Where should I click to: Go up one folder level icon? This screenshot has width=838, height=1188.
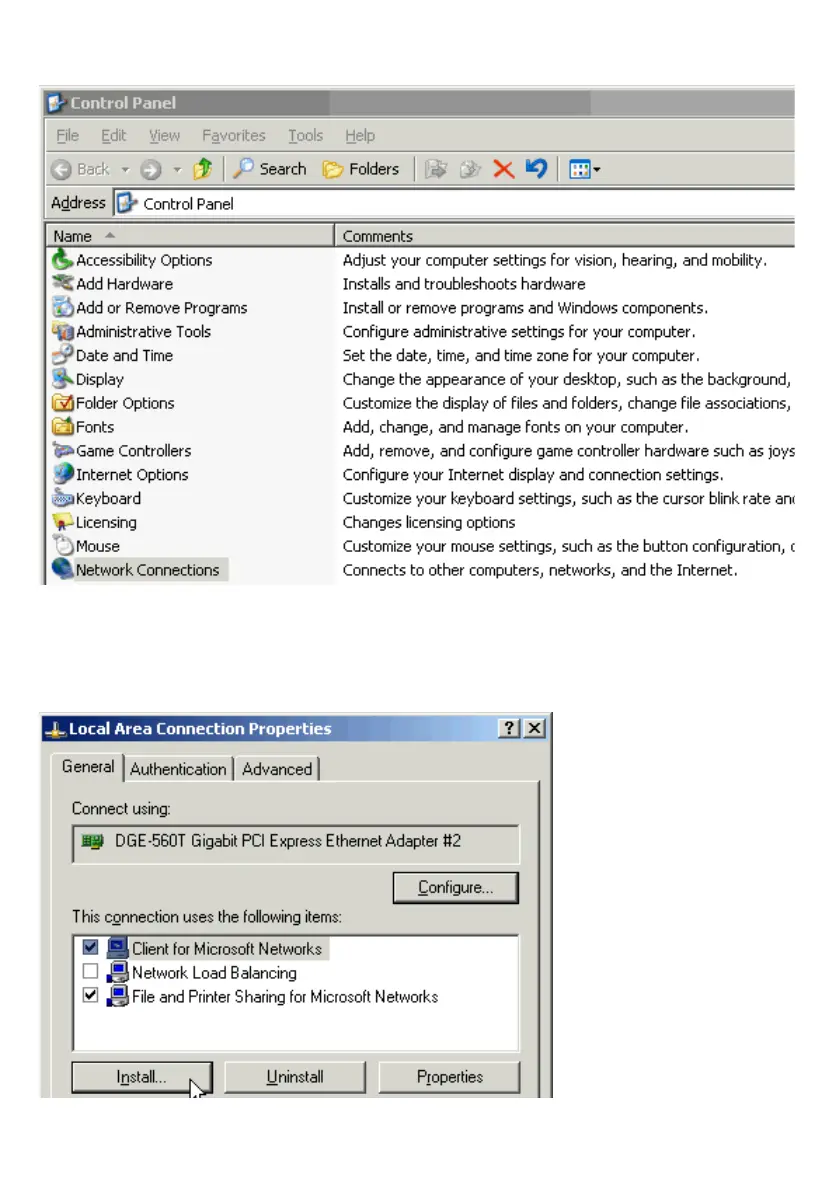point(202,169)
